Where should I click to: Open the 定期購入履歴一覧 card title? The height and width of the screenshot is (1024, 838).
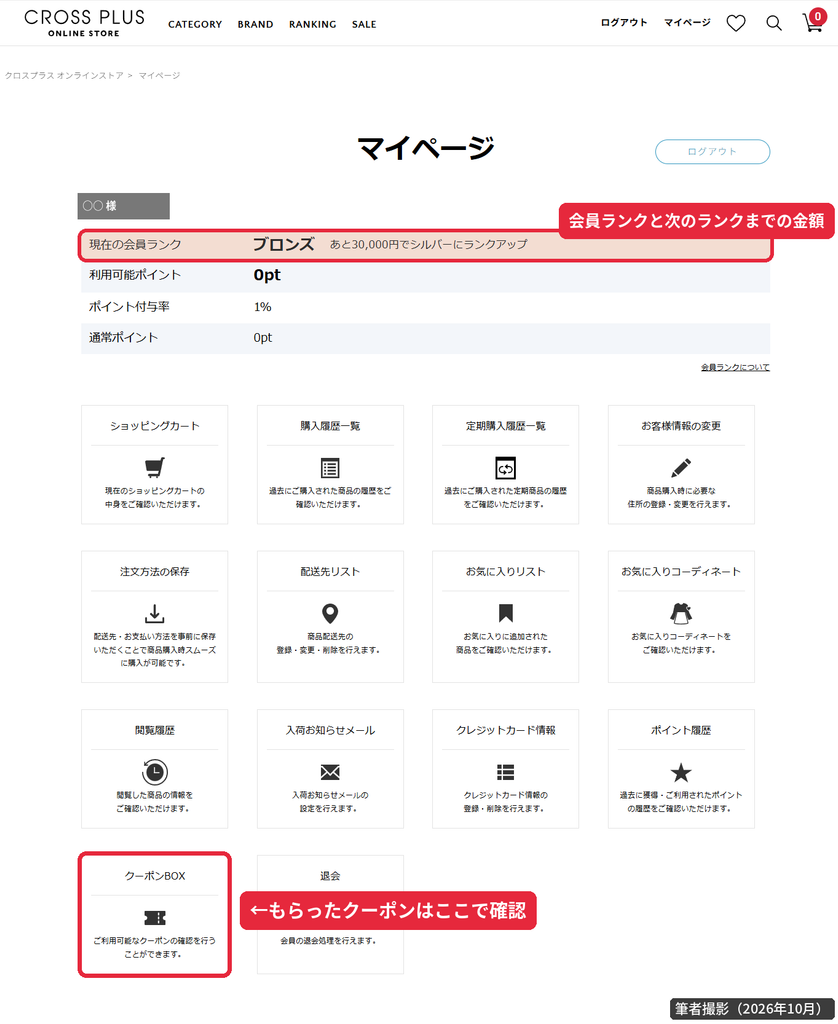click(x=506, y=426)
